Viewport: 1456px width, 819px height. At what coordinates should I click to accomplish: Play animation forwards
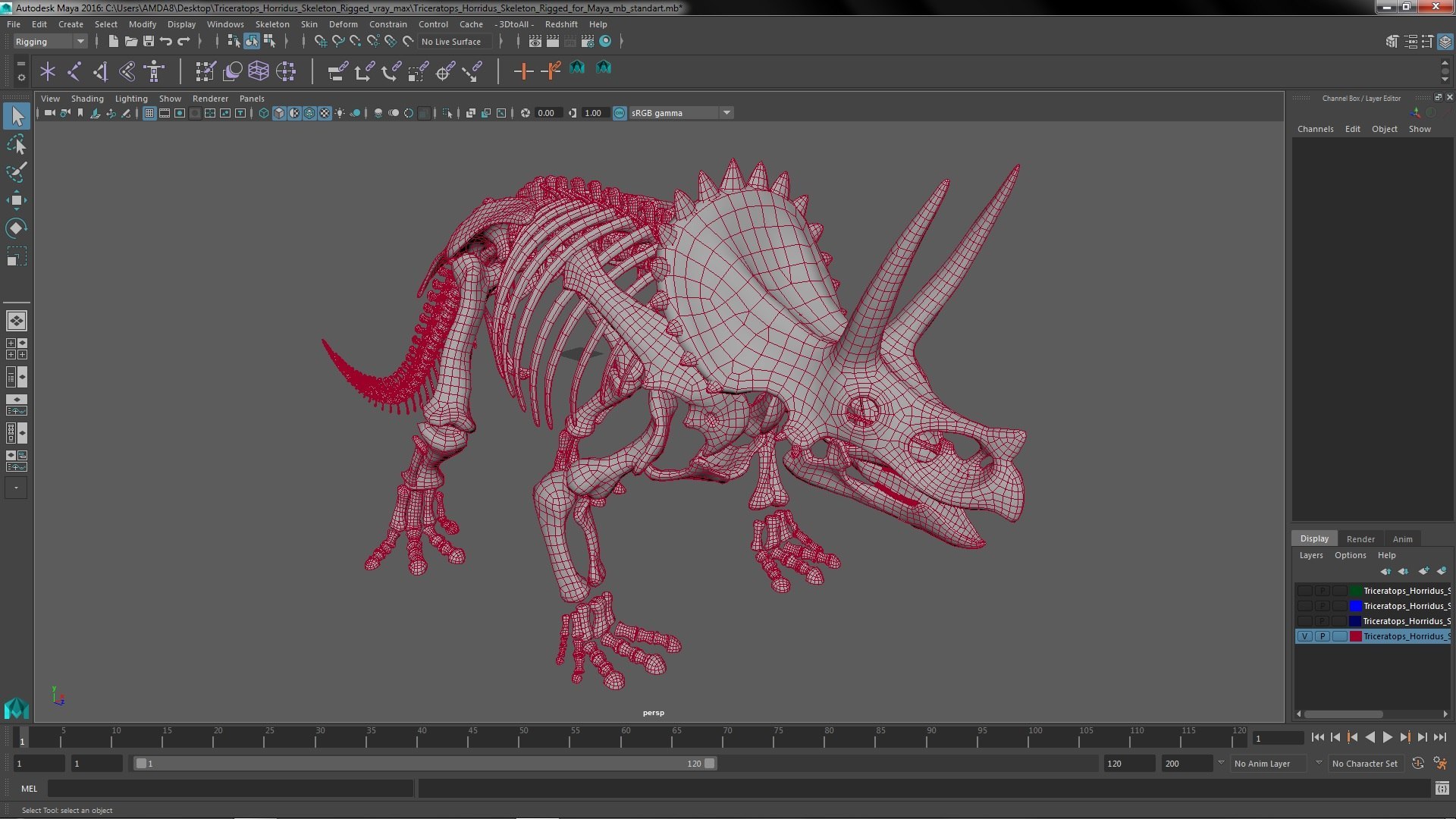[x=1387, y=737]
